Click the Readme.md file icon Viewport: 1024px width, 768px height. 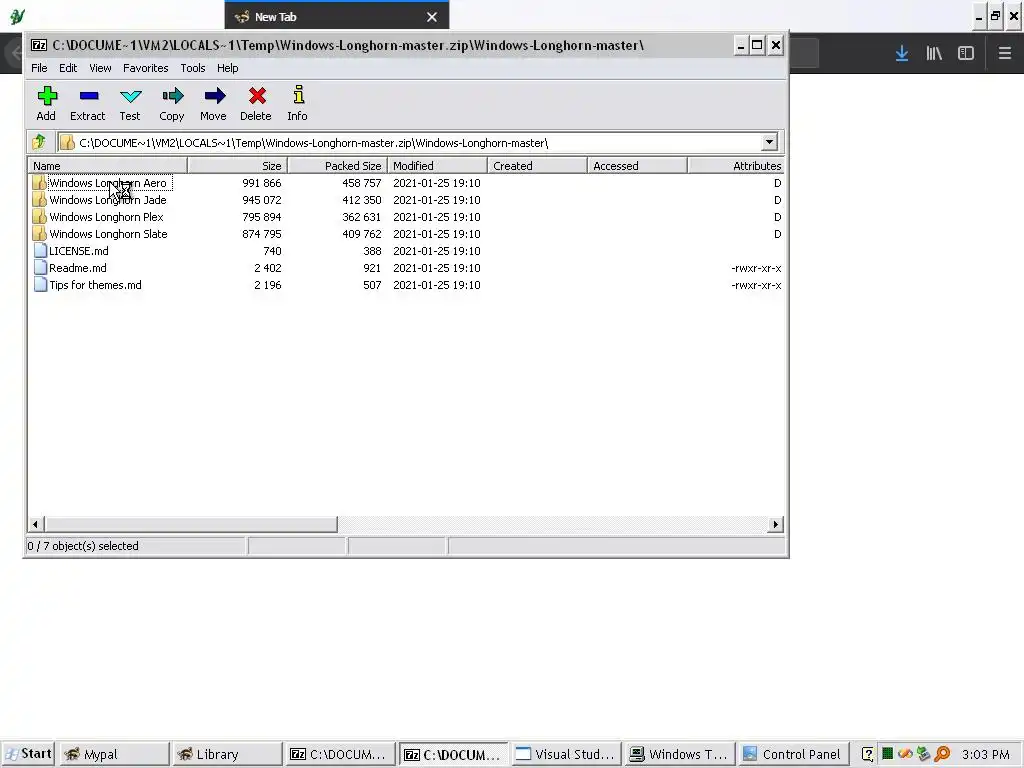tap(40, 268)
